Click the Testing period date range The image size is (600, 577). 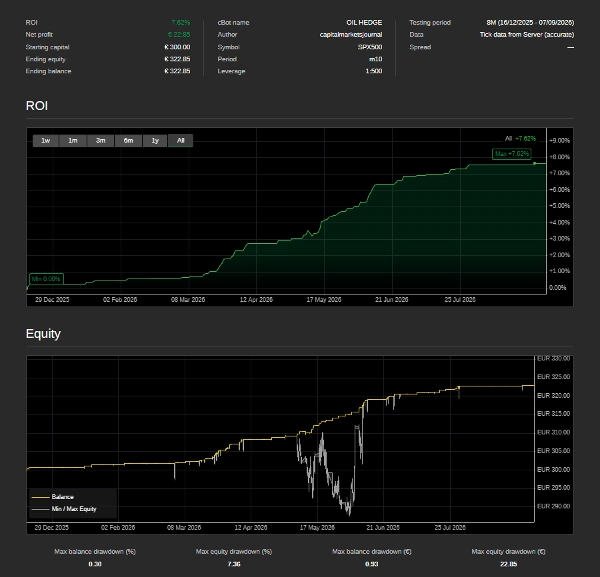530,23
